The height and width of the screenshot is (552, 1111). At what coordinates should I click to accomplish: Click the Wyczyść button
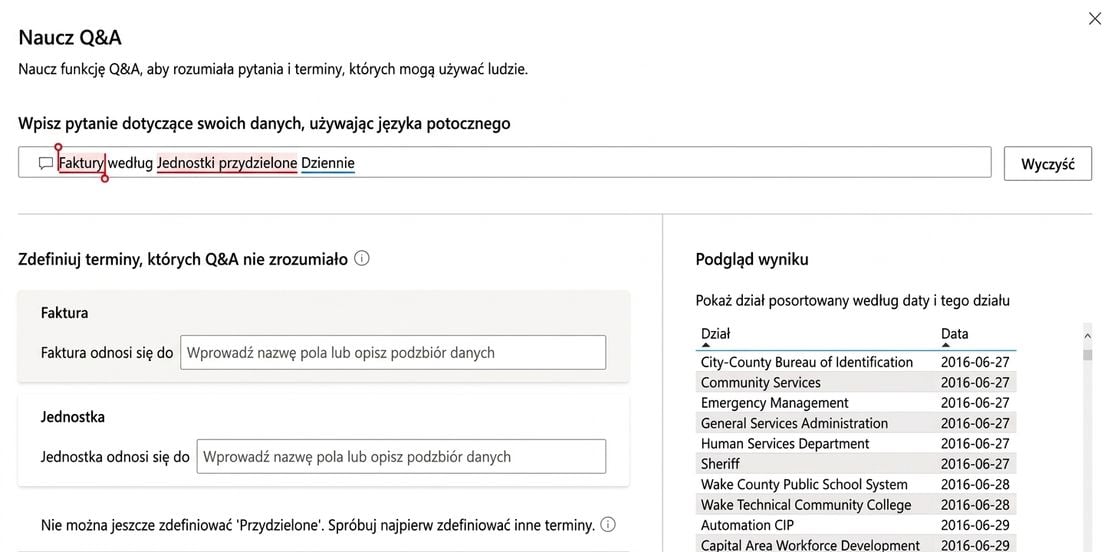pyautogui.click(x=1047, y=164)
